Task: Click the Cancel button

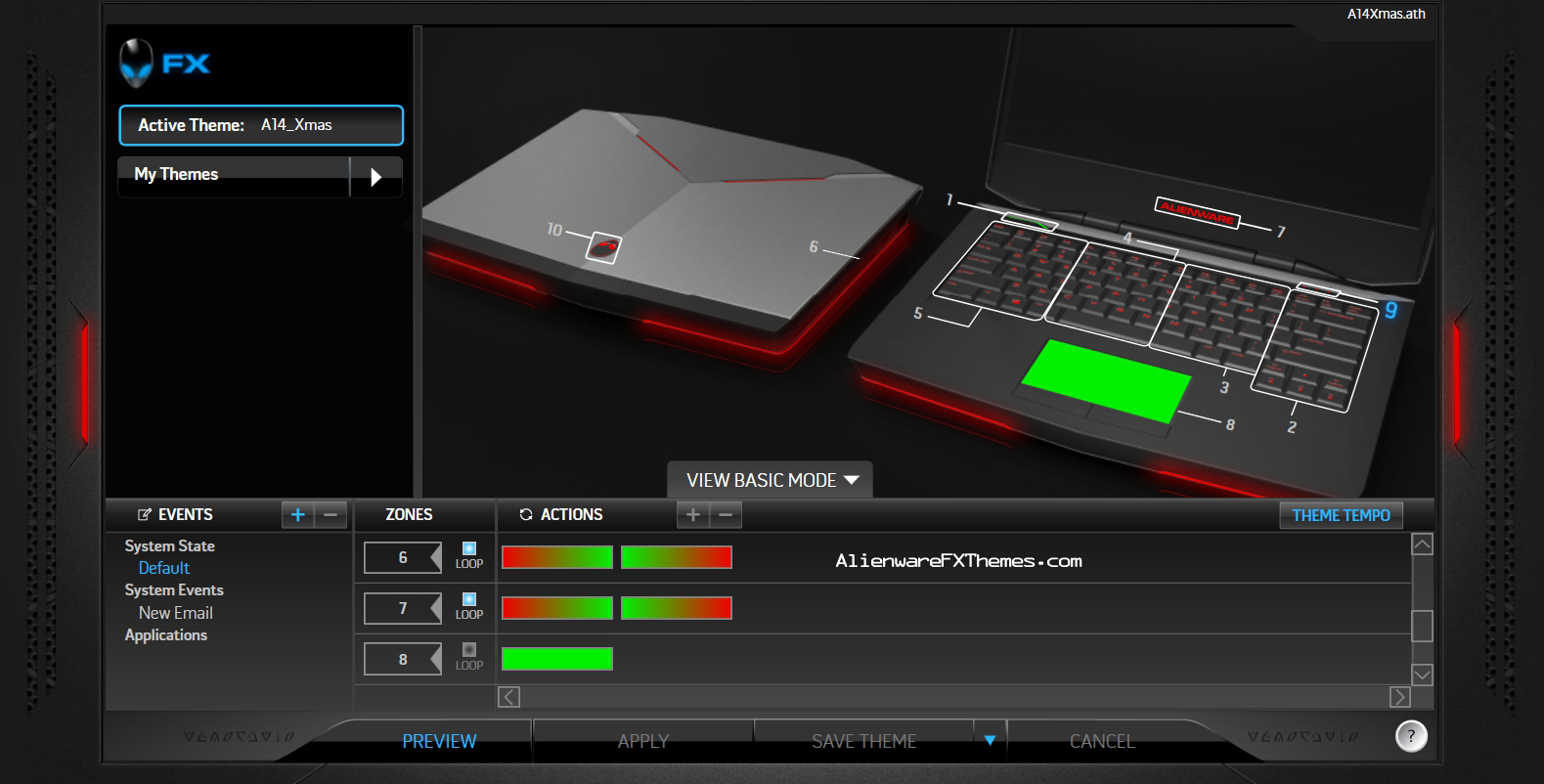Action: [1102, 741]
